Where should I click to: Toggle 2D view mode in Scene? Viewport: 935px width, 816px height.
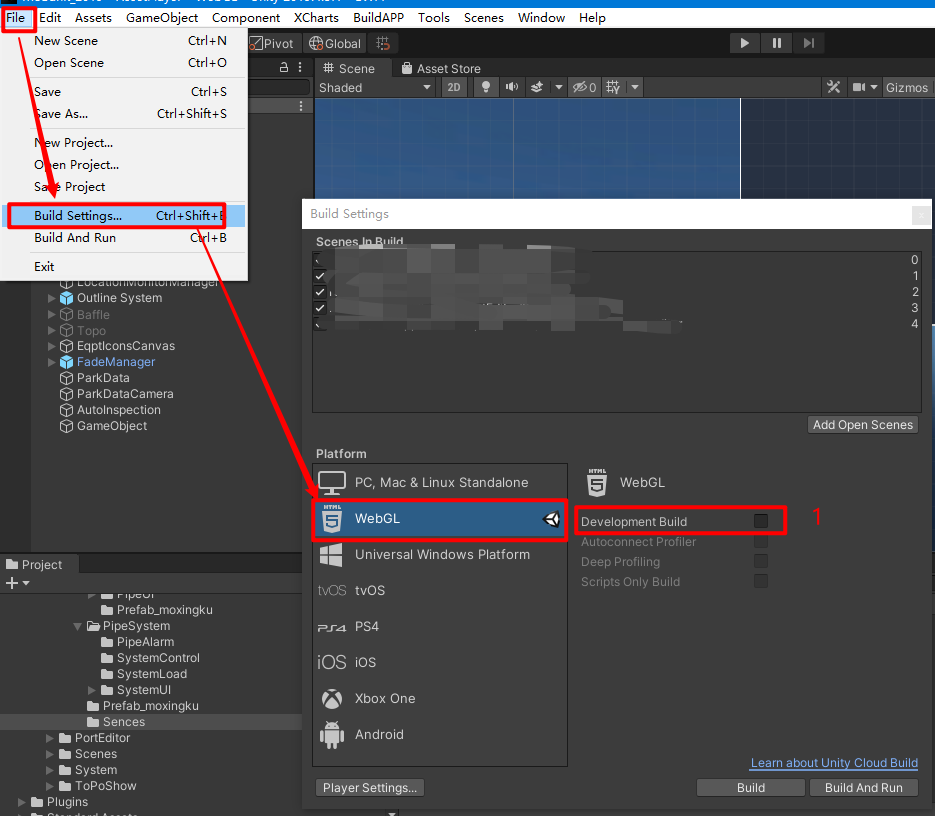click(454, 88)
